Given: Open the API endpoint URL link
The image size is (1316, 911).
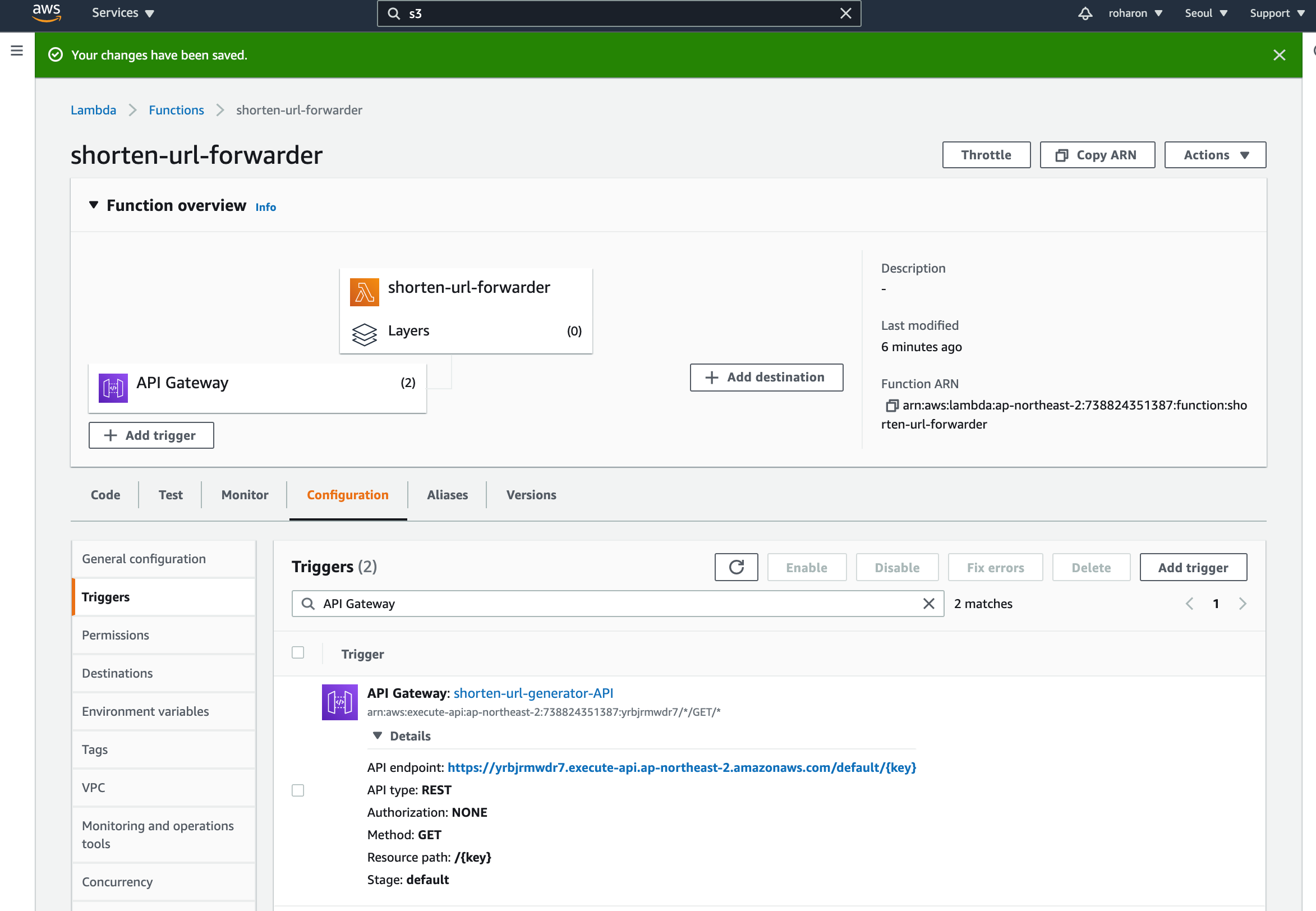Looking at the screenshot, I should (x=682, y=767).
